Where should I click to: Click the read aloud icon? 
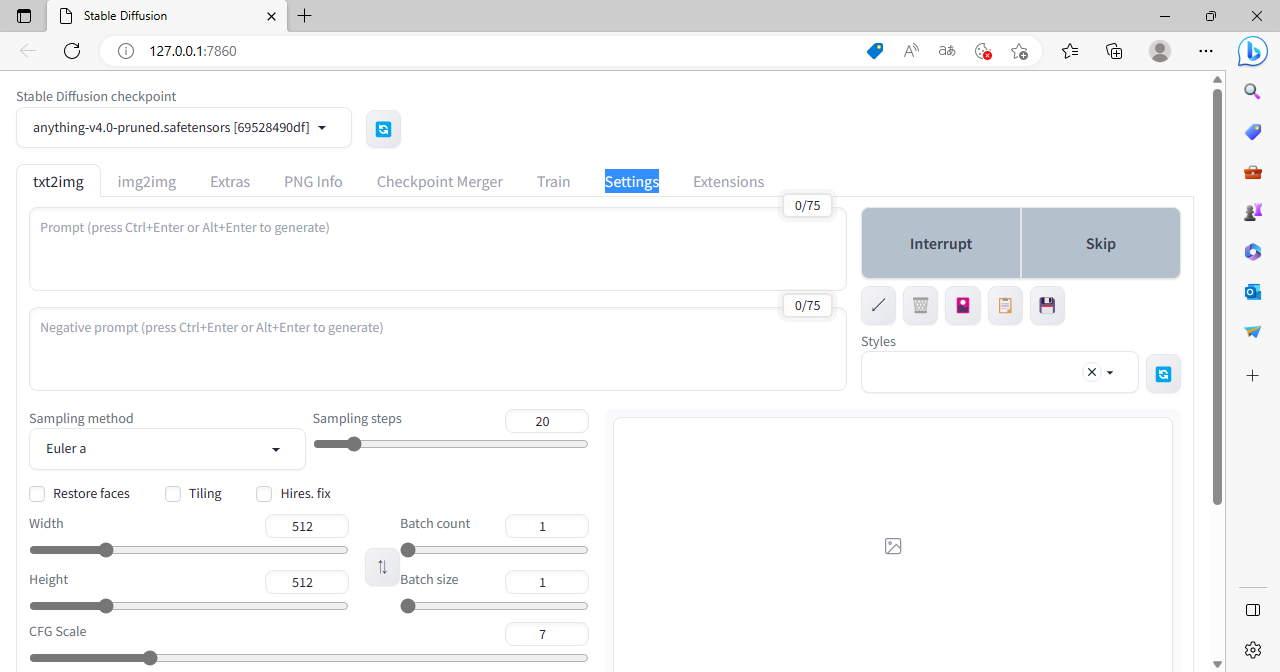click(911, 51)
